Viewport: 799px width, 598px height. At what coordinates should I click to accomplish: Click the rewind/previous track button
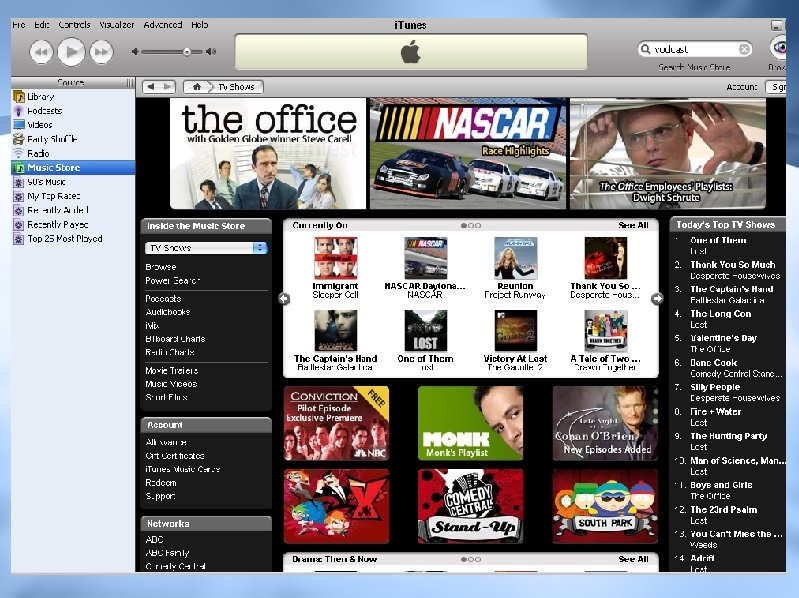pos(41,52)
